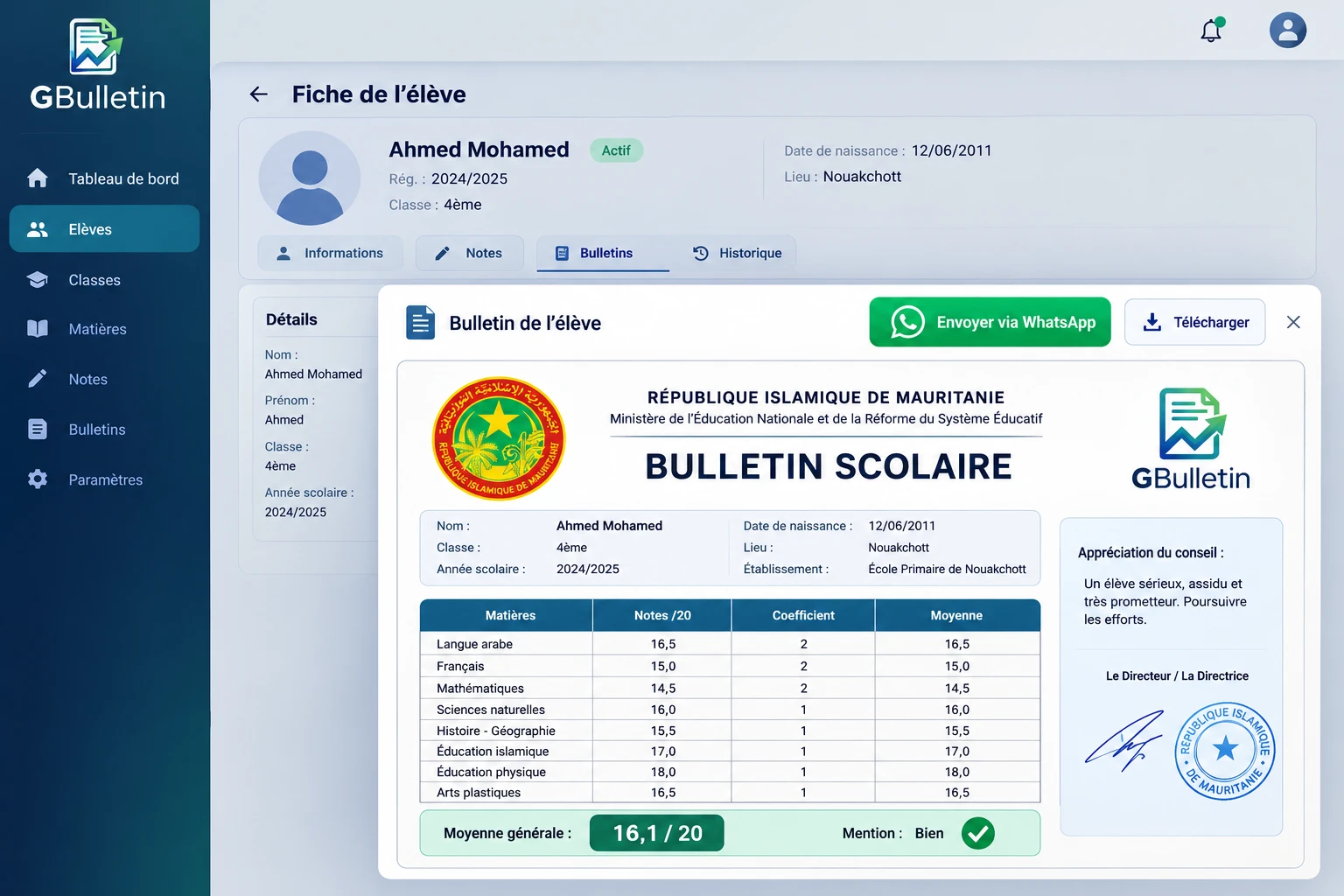This screenshot has width=1344, height=896.
Task: Select the Éducation physique row
Action: [x=730, y=772]
